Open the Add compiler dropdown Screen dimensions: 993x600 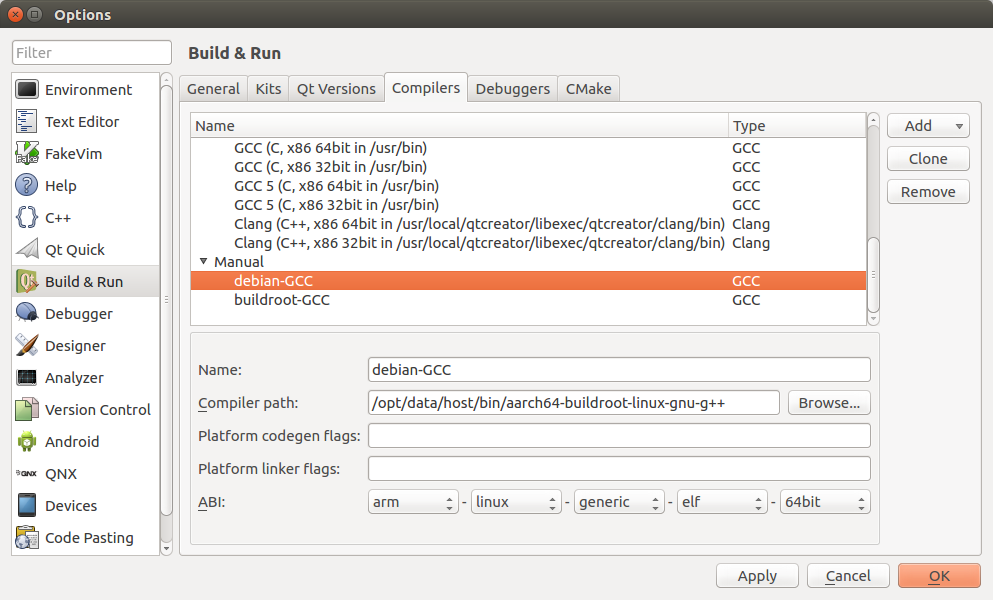(927, 126)
